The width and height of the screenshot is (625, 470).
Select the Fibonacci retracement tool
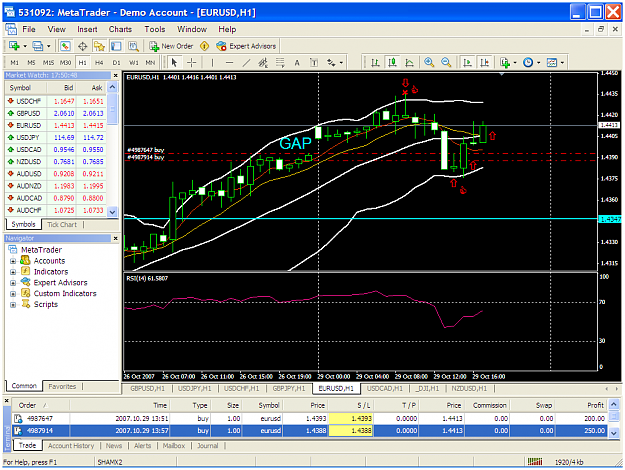[x=280, y=63]
